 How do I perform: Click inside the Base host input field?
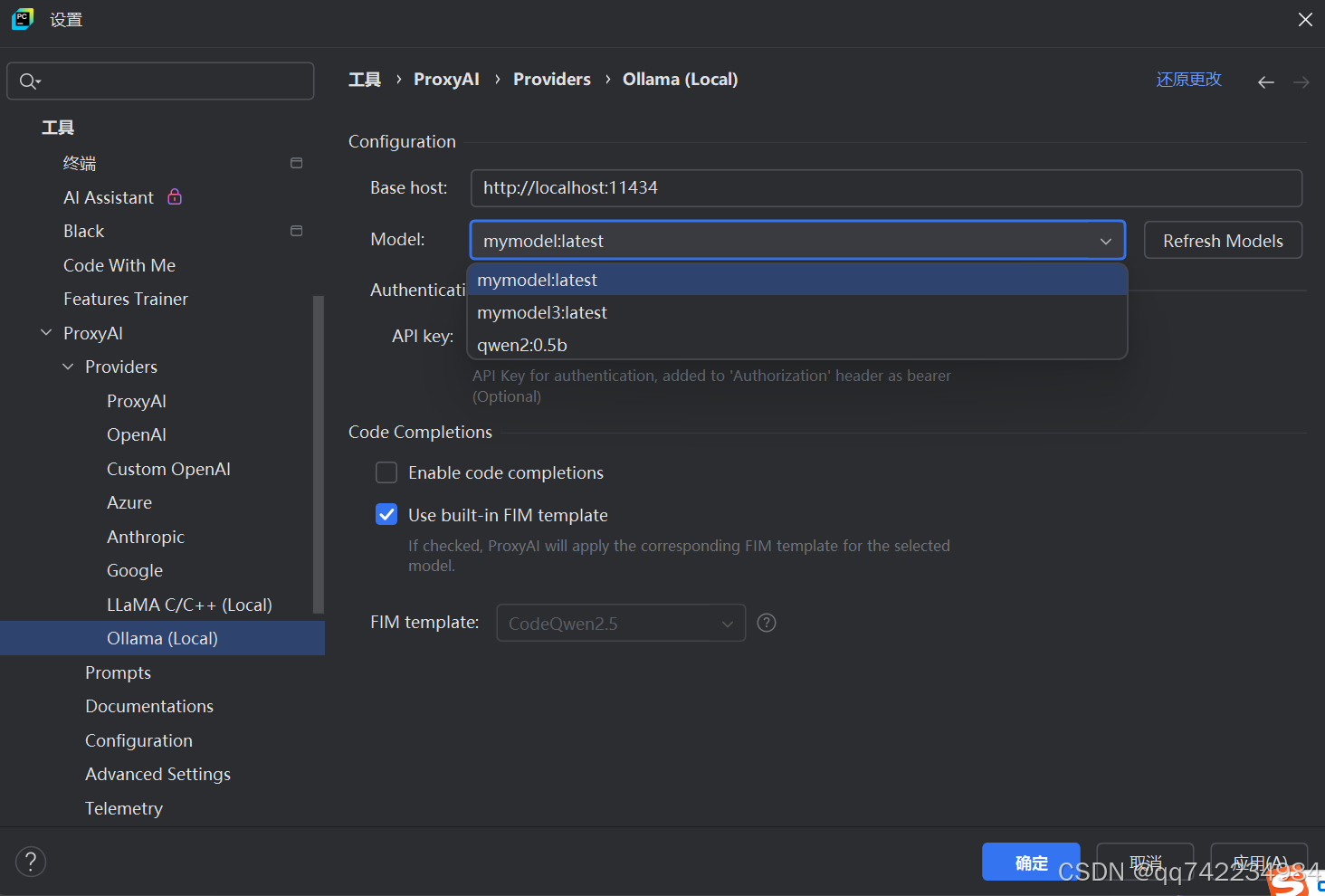click(885, 188)
